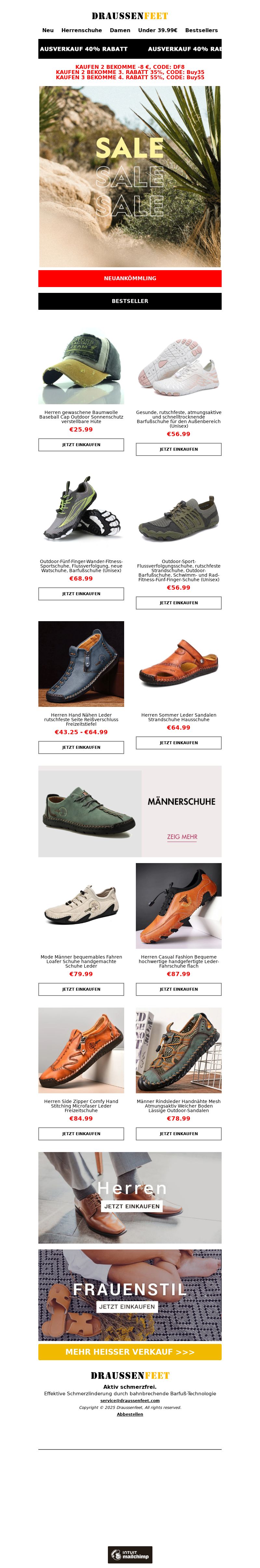Buy the €68.99 five-finger hiking shoes
Image resolution: width=260 pixels, height=1568 pixels.
[x=81, y=594]
